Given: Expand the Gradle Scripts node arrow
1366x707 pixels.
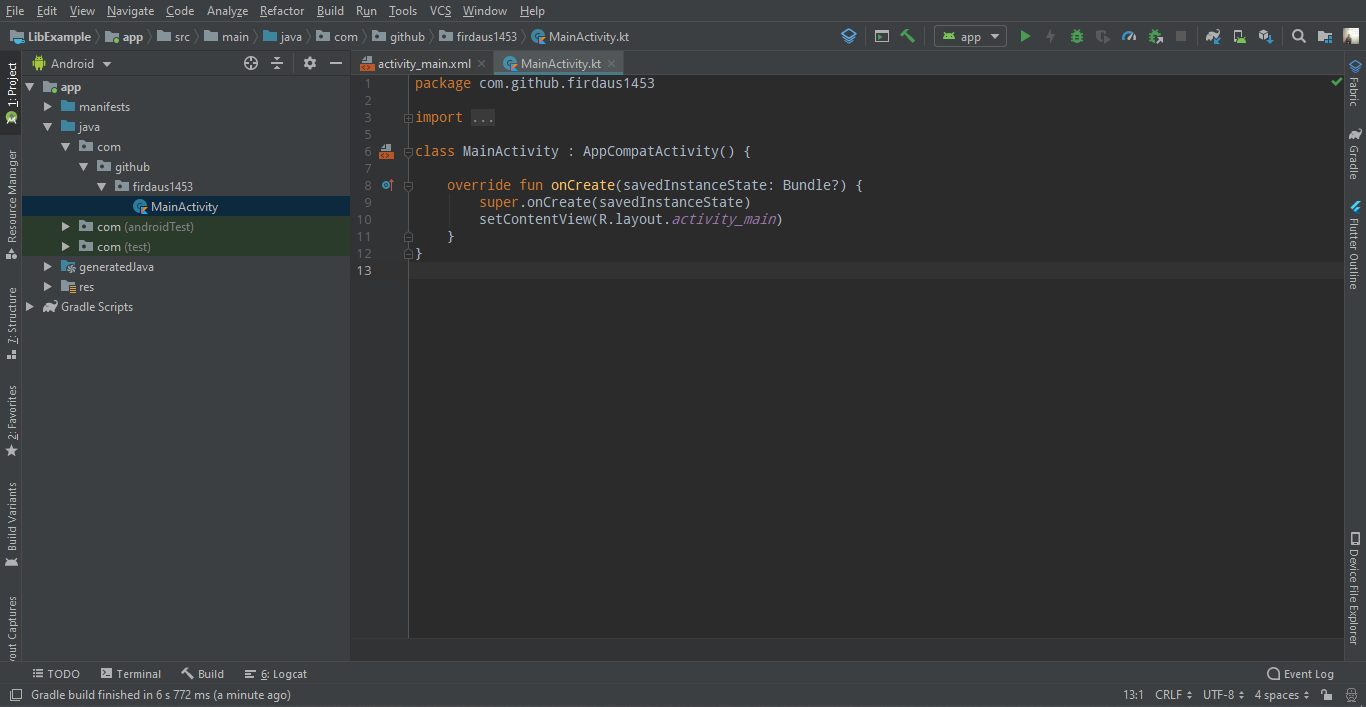Looking at the screenshot, I should pos(30,307).
